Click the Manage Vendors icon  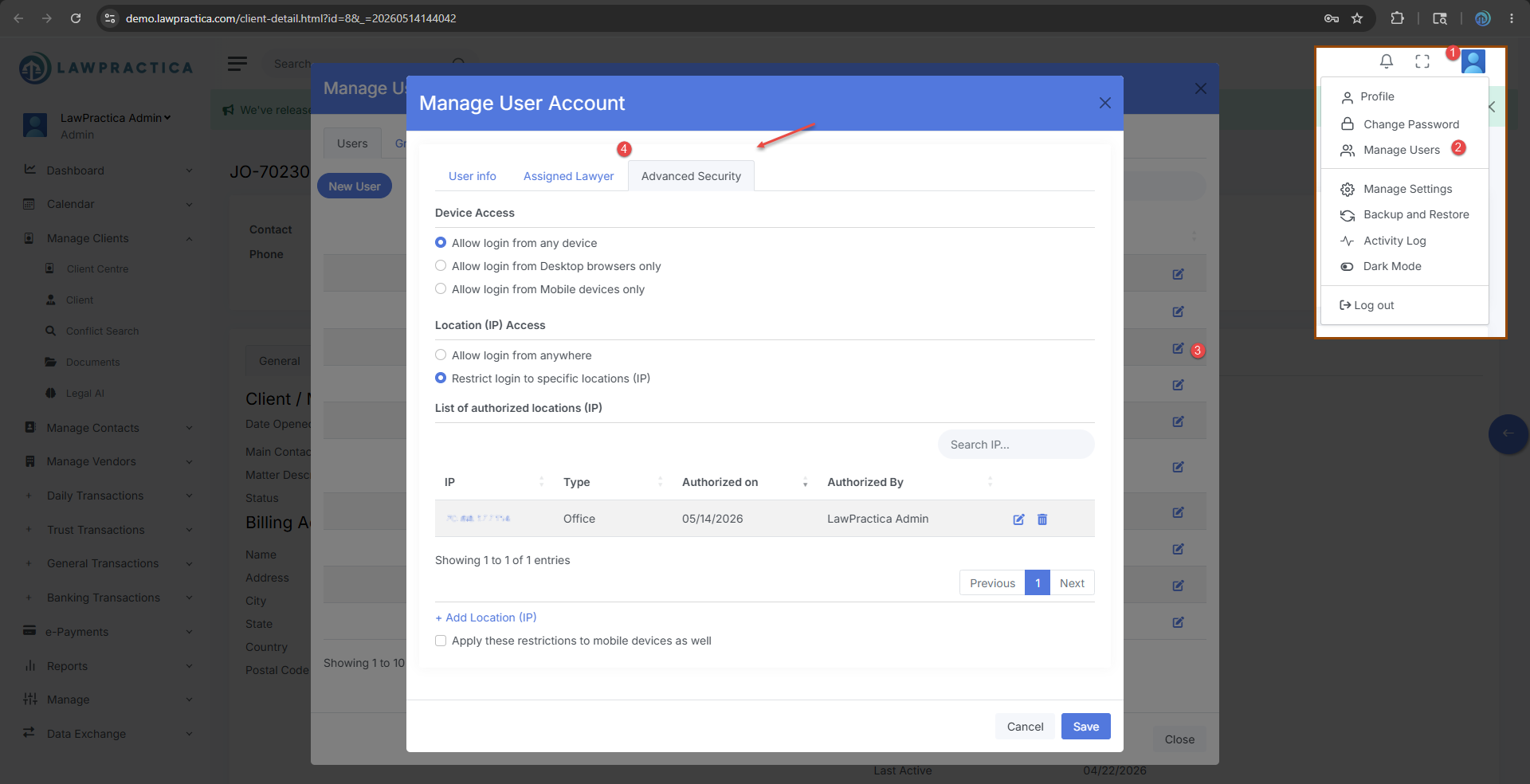click(29, 461)
